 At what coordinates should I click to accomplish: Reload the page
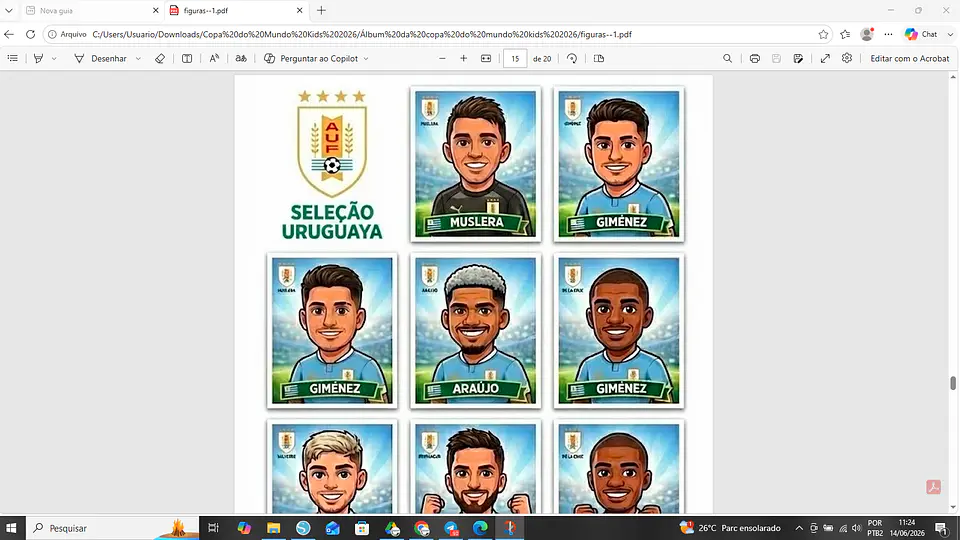(x=30, y=34)
